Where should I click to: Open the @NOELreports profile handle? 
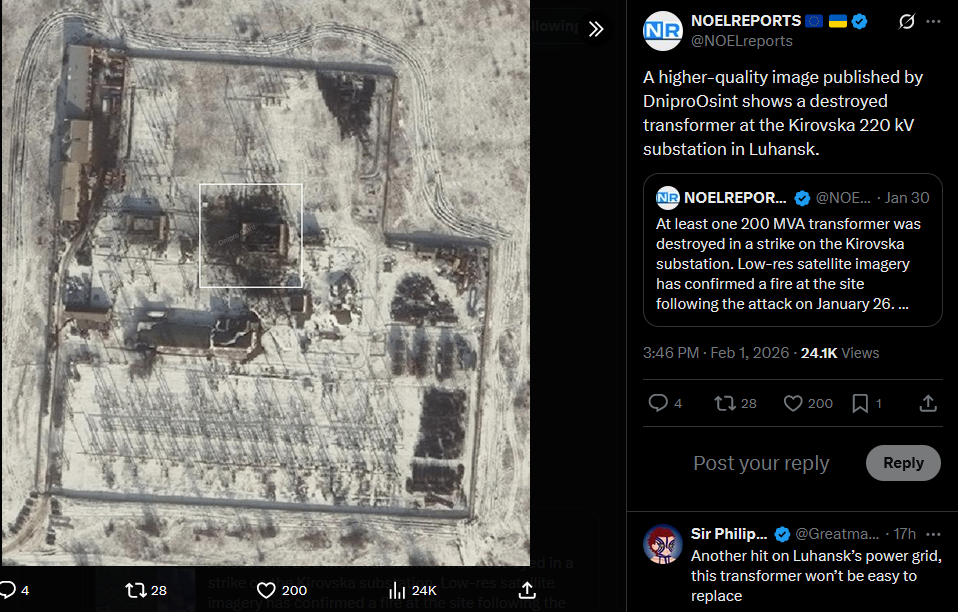coord(742,41)
